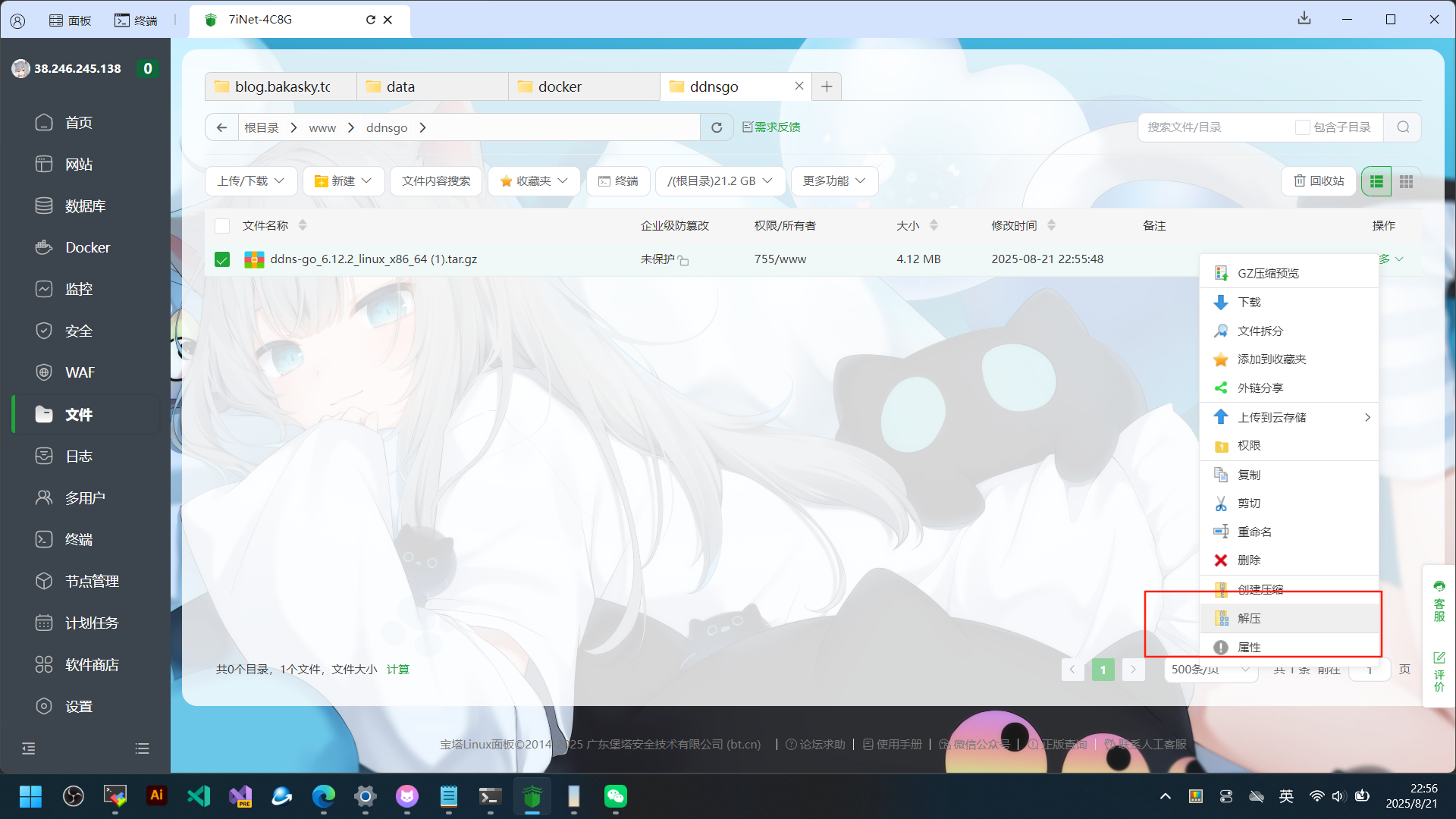Screen dimensions: 1456x819
Task: Uncheck the ddns-go tar.gz file checkbox
Action: tap(222, 259)
